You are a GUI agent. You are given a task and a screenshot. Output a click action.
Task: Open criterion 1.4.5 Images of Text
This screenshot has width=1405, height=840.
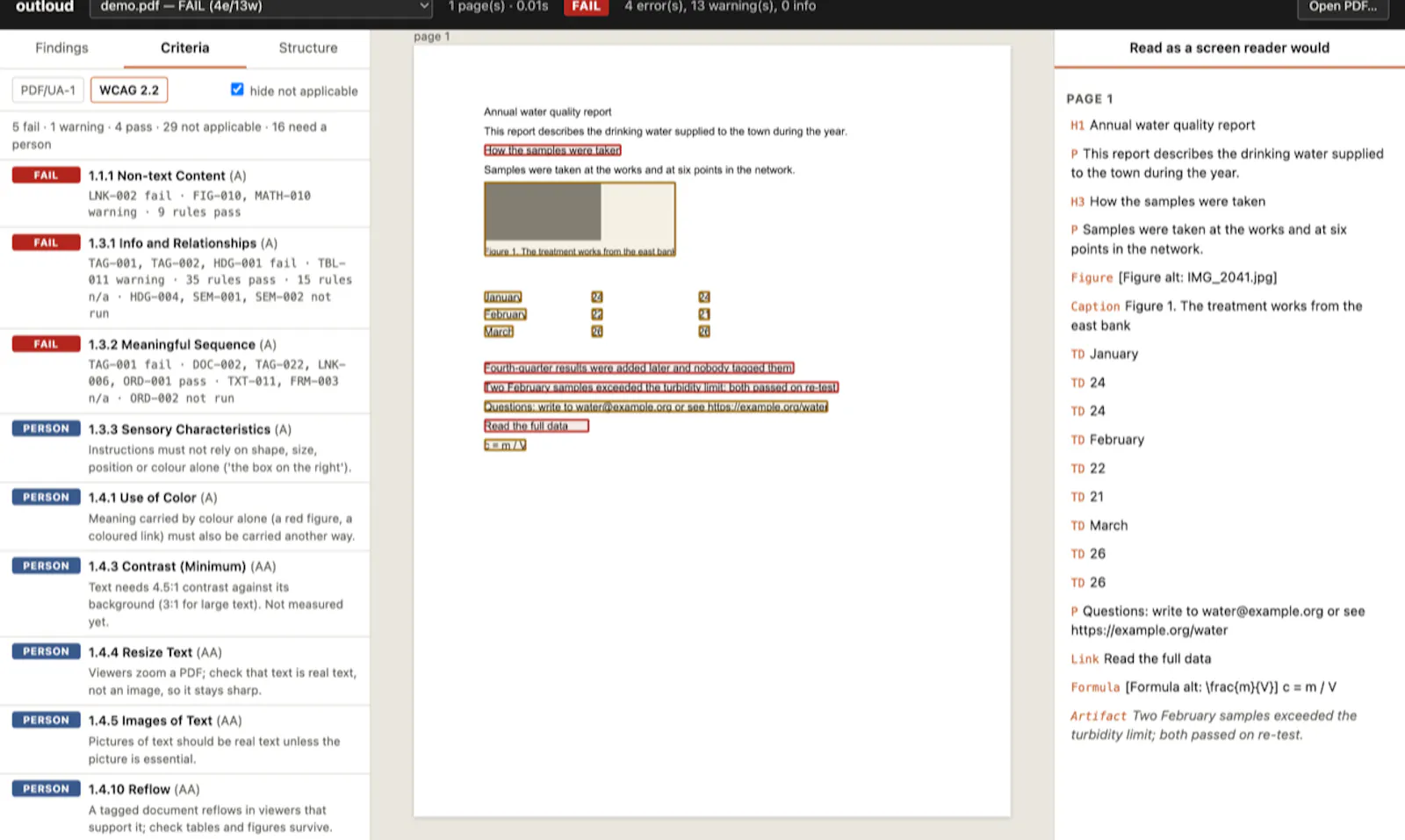184,739
